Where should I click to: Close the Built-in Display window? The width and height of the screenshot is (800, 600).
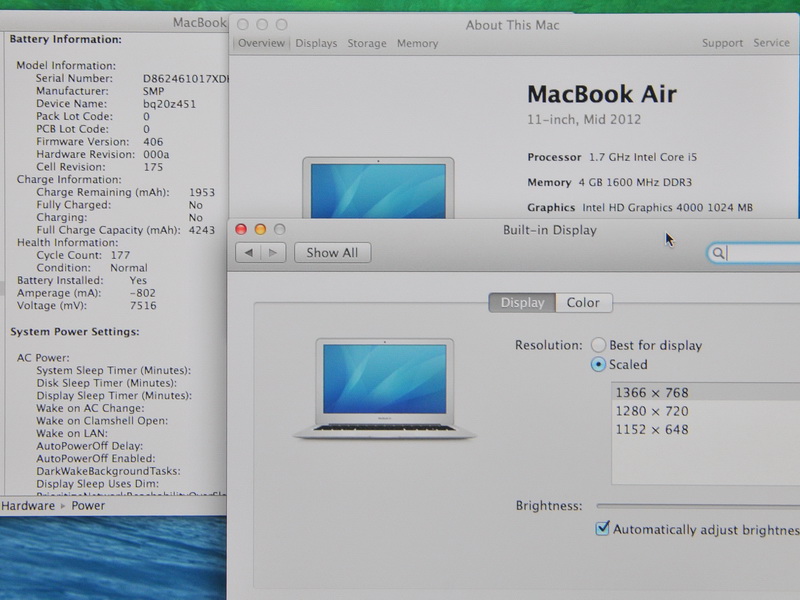click(241, 230)
